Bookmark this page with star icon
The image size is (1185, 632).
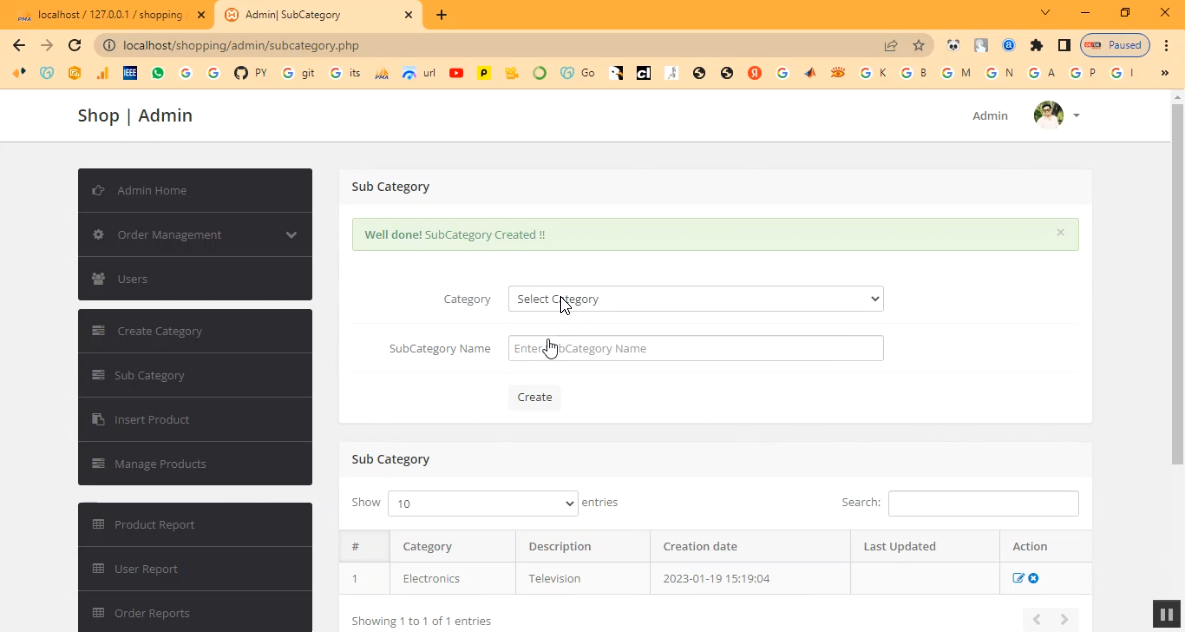click(918, 45)
